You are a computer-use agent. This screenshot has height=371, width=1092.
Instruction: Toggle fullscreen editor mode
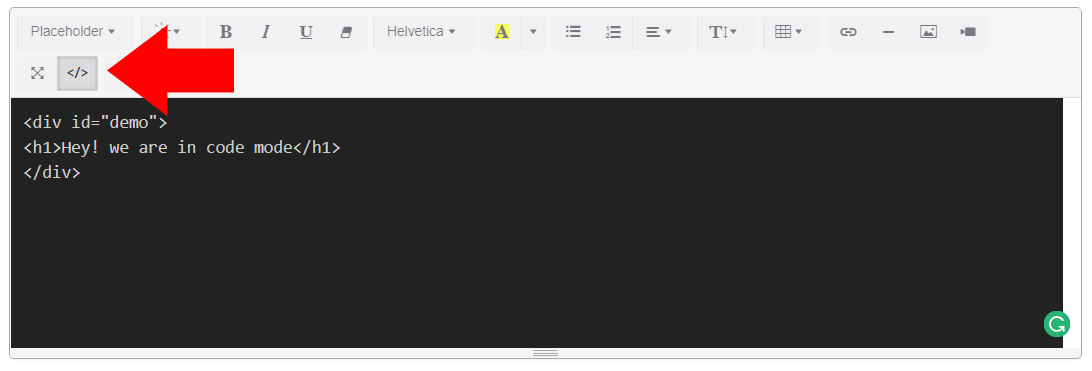pos(38,73)
